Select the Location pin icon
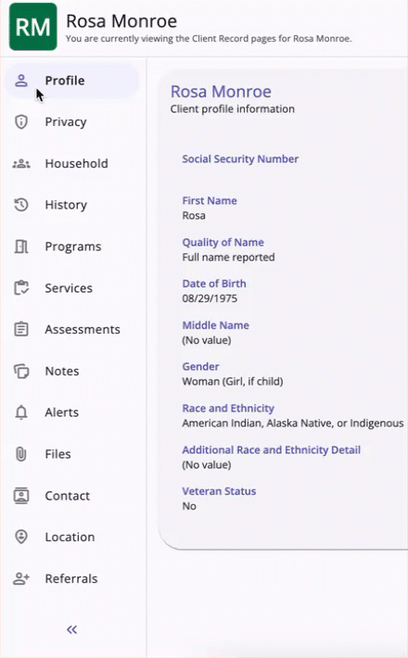 tap(21, 537)
